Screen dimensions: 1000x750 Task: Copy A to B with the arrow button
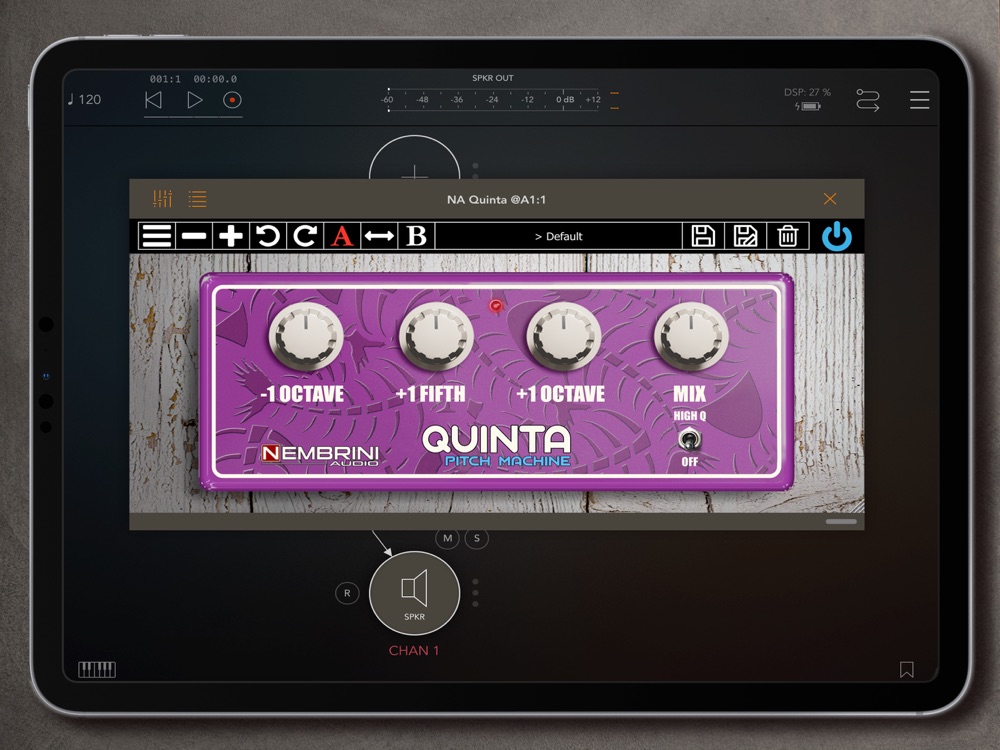(x=379, y=236)
